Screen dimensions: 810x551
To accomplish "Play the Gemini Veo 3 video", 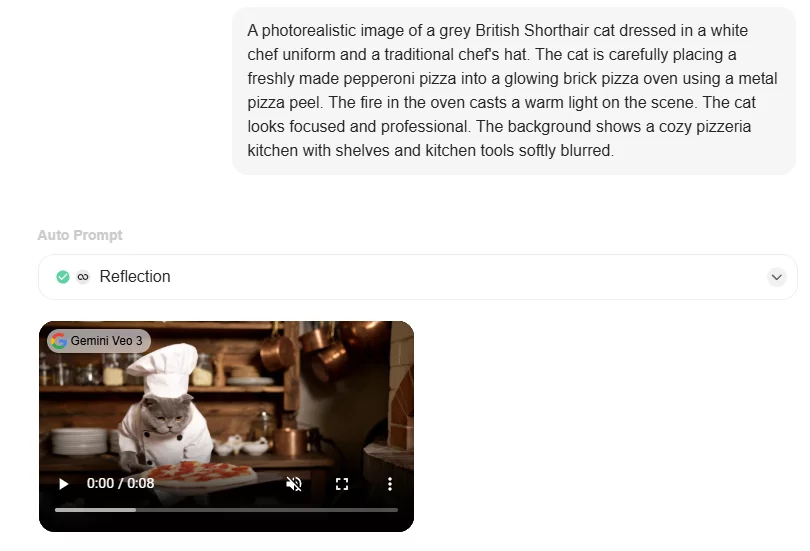I will pyautogui.click(x=64, y=484).
